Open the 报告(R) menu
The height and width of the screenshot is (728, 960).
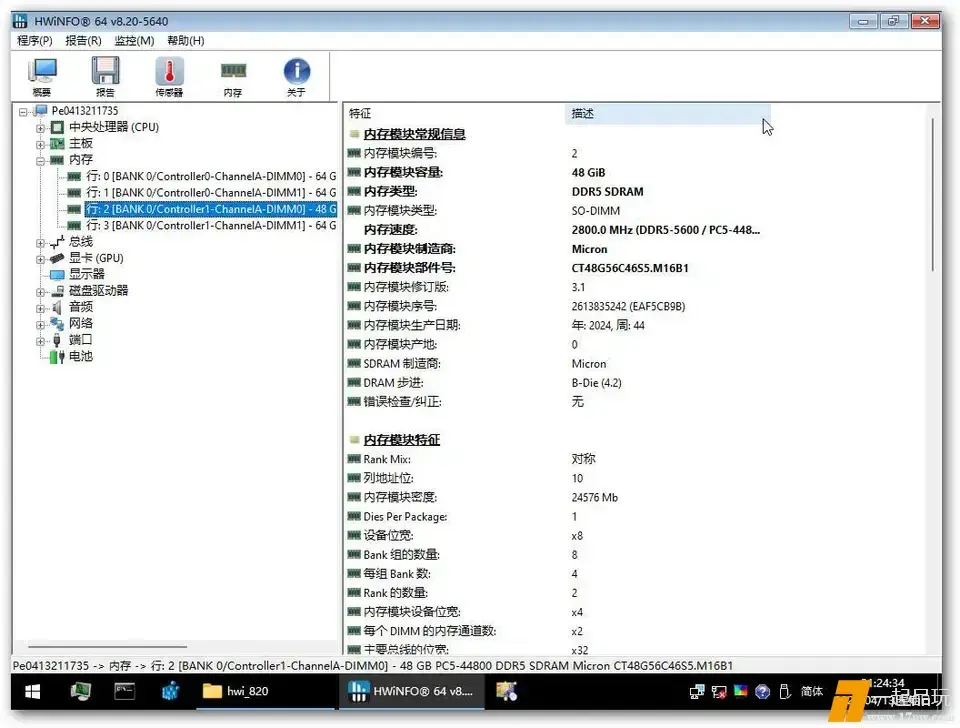coord(83,40)
